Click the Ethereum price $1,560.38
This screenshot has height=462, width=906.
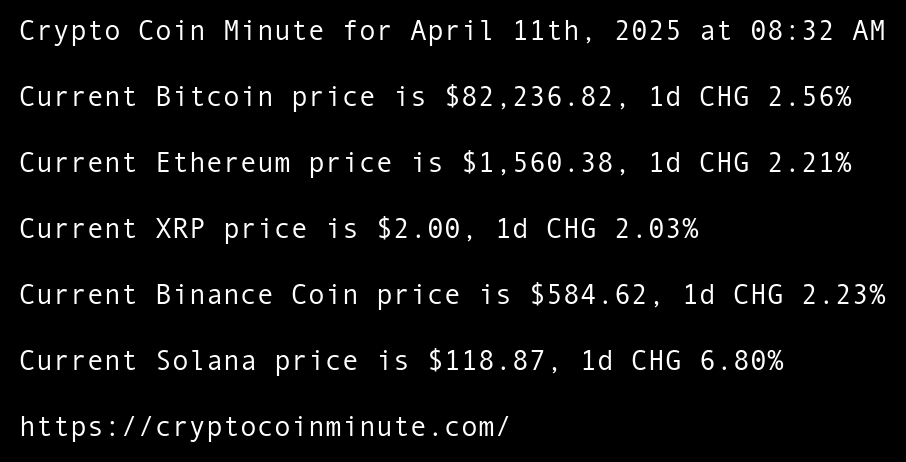(537, 163)
